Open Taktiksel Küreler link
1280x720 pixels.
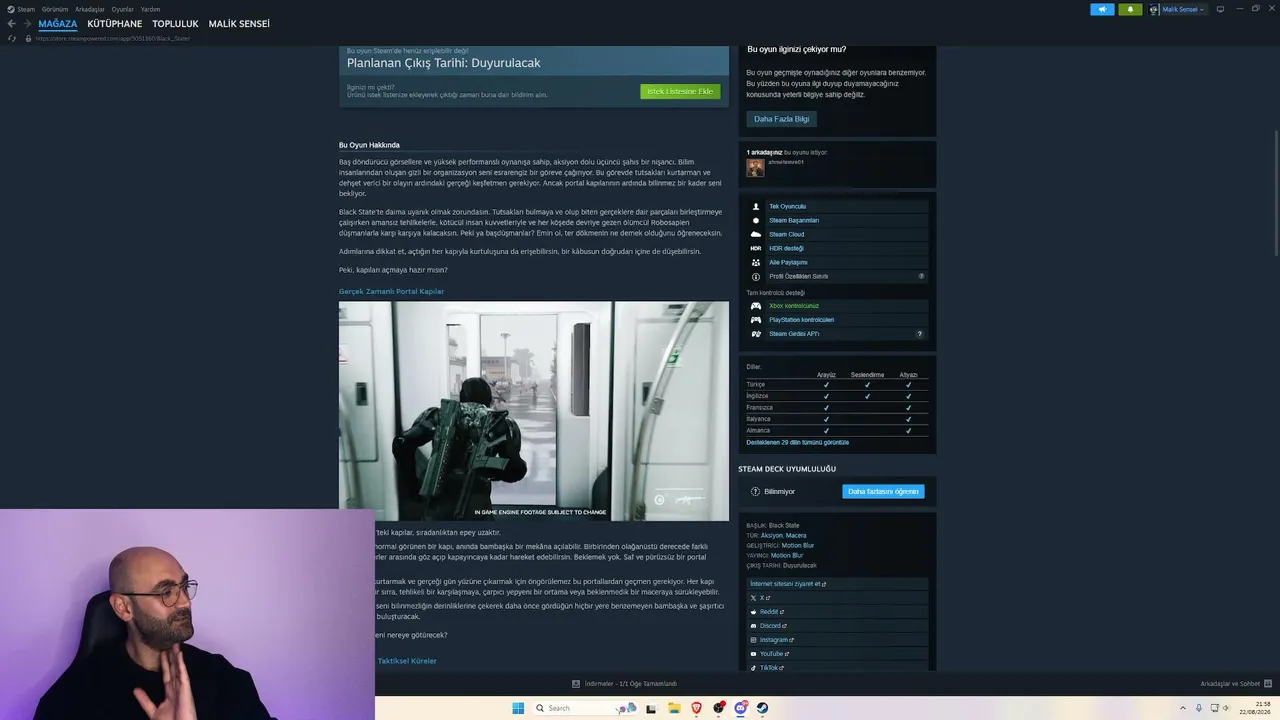(x=407, y=661)
